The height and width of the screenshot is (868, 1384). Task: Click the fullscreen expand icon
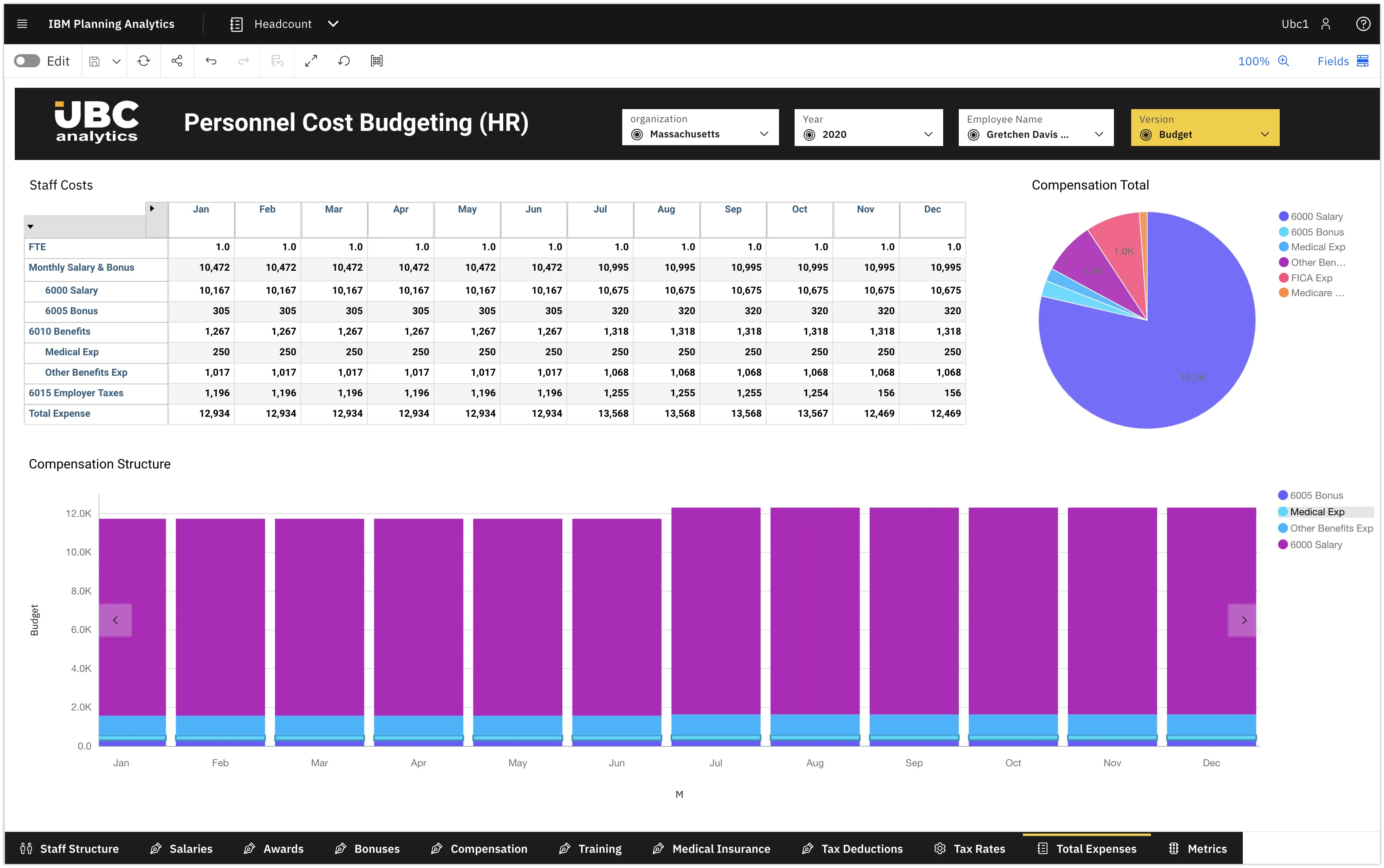click(311, 61)
